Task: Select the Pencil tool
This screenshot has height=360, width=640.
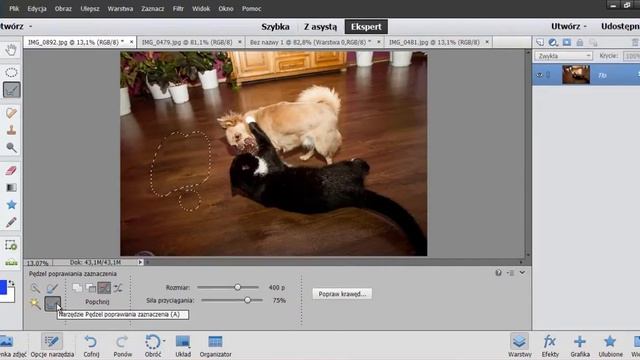Action: click(x=11, y=222)
